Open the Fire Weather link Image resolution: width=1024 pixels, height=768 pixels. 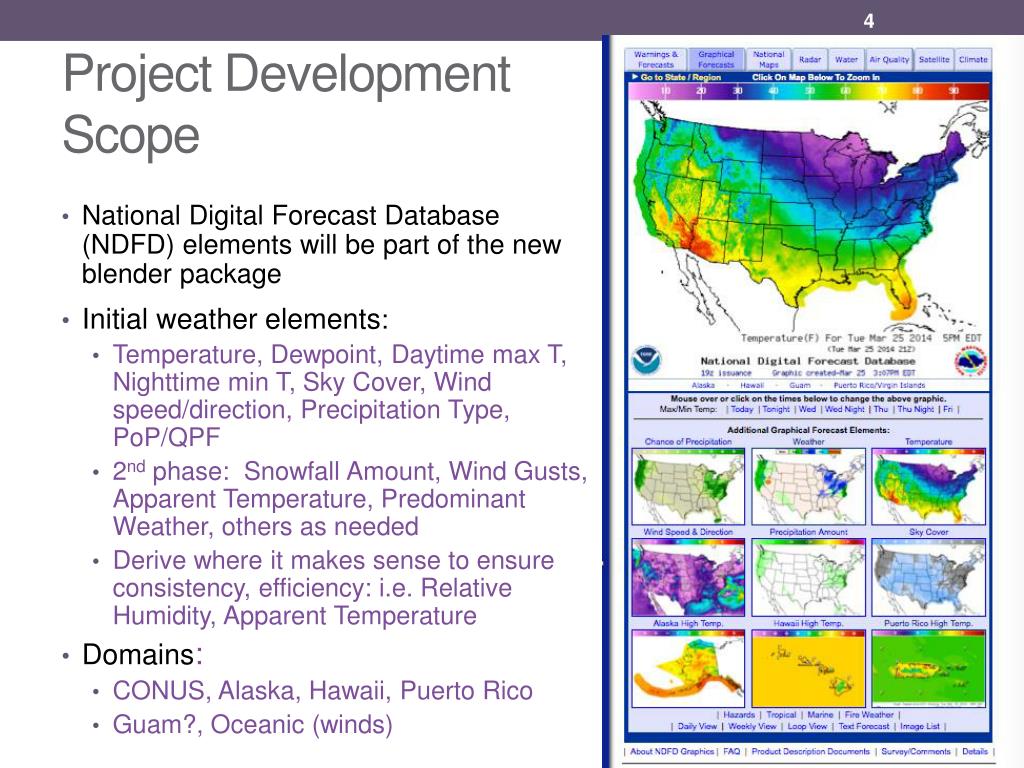point(869,714)
